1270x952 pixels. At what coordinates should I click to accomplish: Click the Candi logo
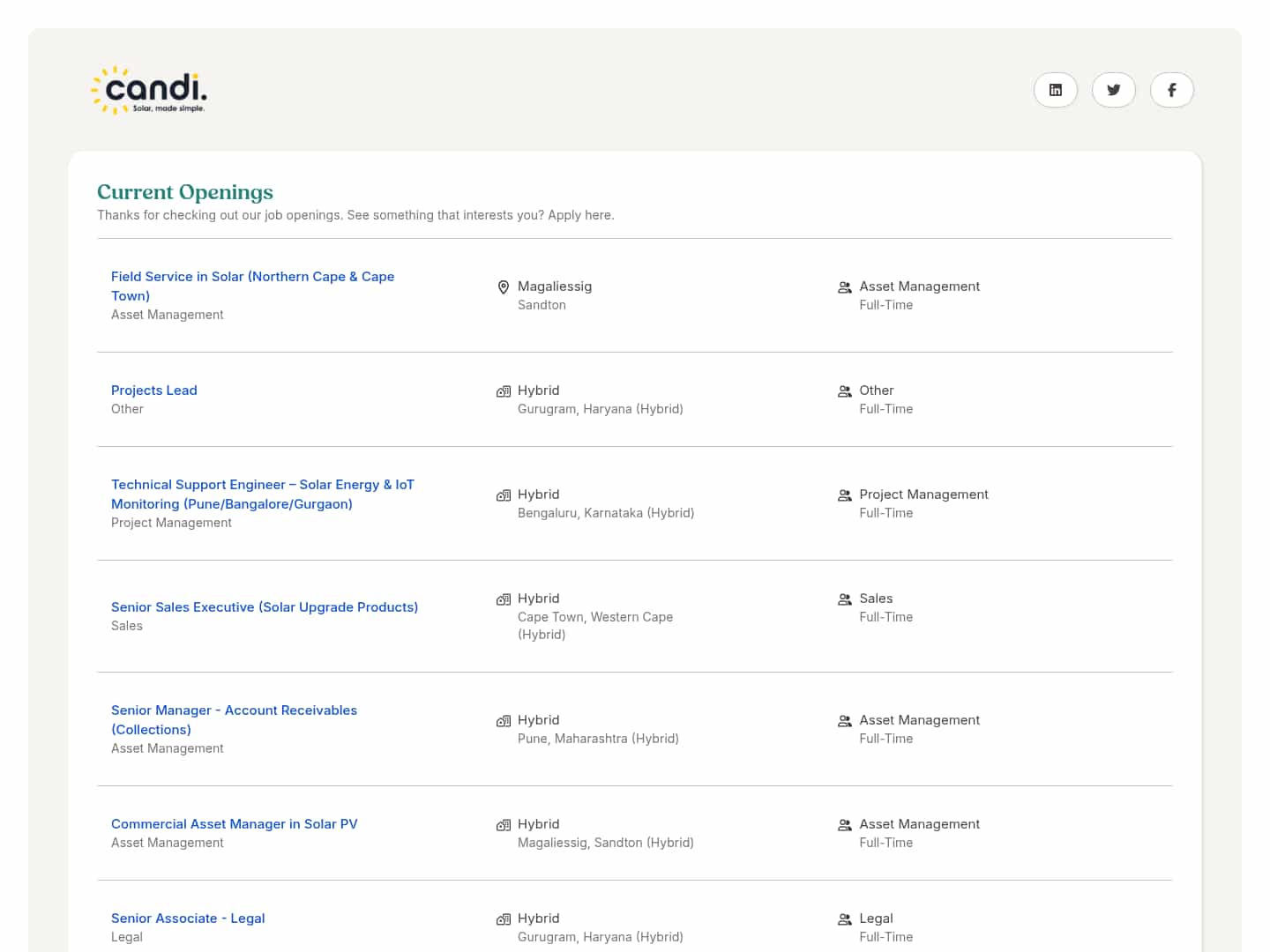tap(150, 91)
